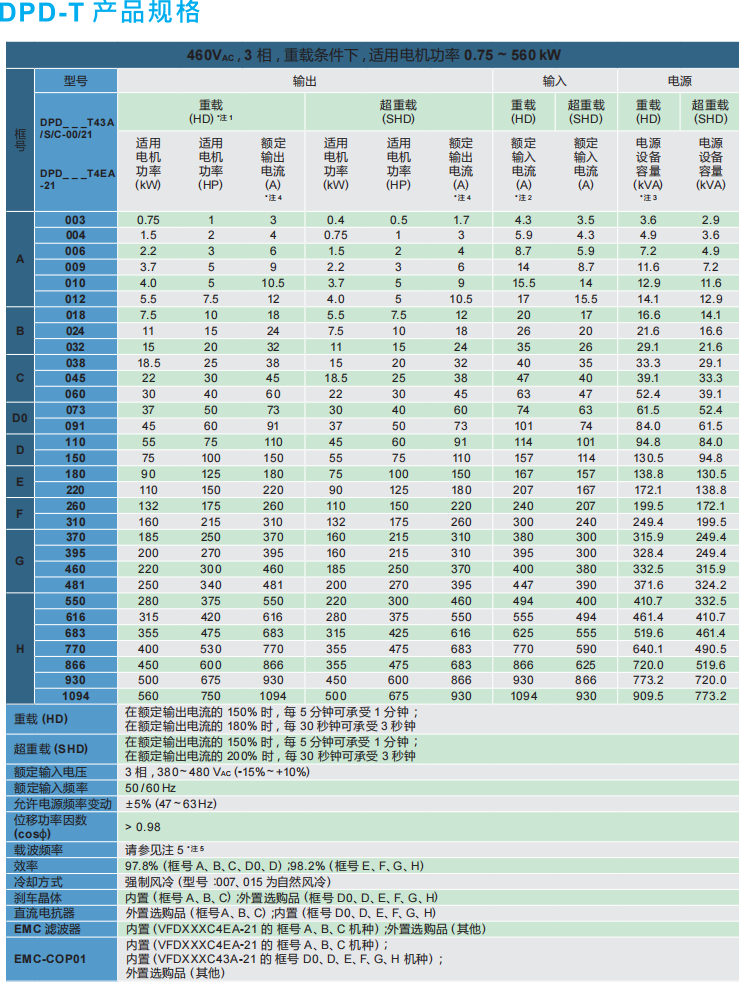The height and width of the screenshot is (987, 739).
Task: Select the 输出 header cell
Action: [x=305, y=81]
